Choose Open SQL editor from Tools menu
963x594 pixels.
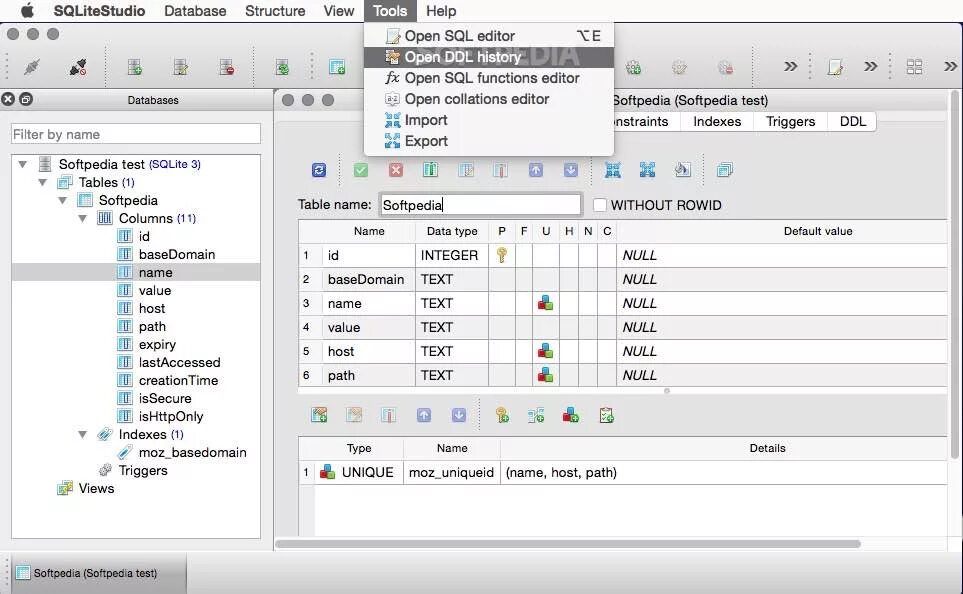click(489, 36)
